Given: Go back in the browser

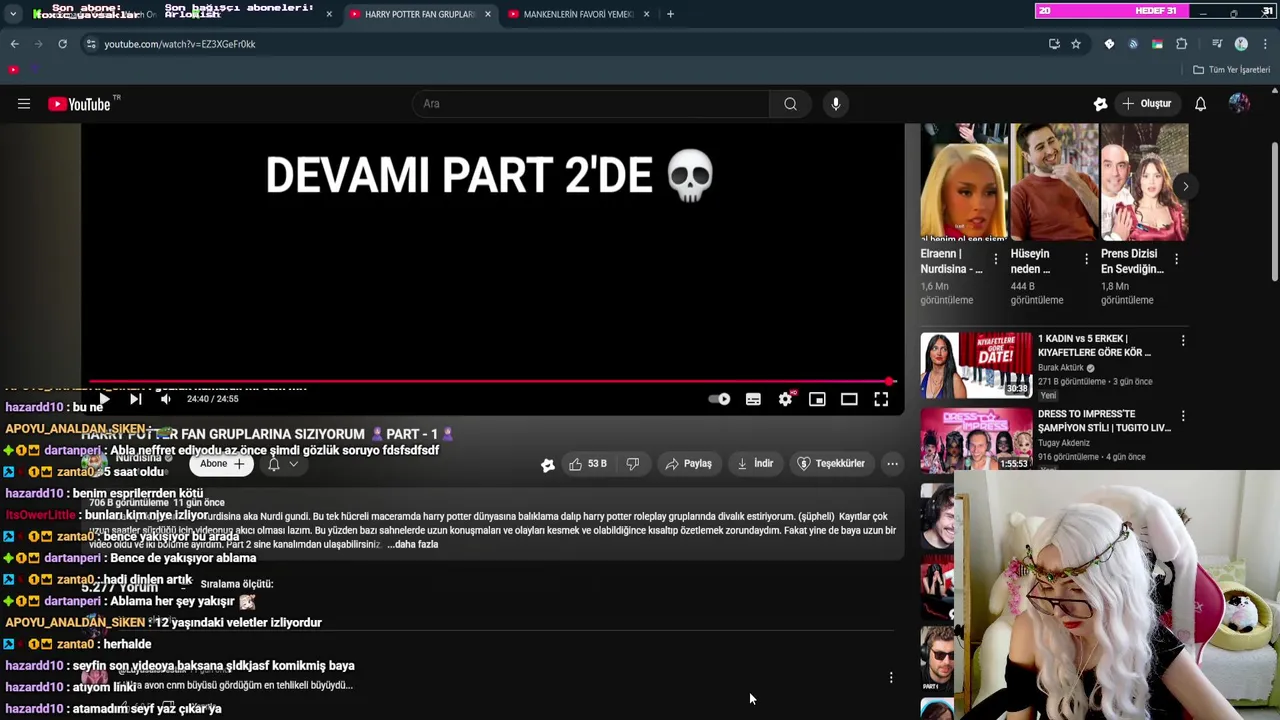Looking at the screenshot, I should [x=14, y=44].
